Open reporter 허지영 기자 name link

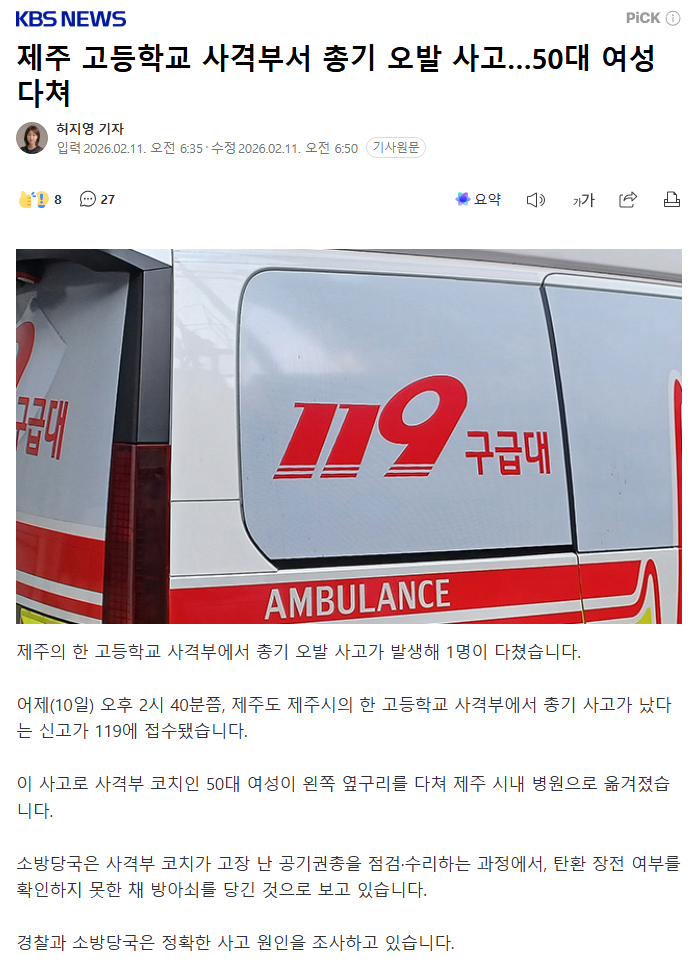tap(90, 129)
